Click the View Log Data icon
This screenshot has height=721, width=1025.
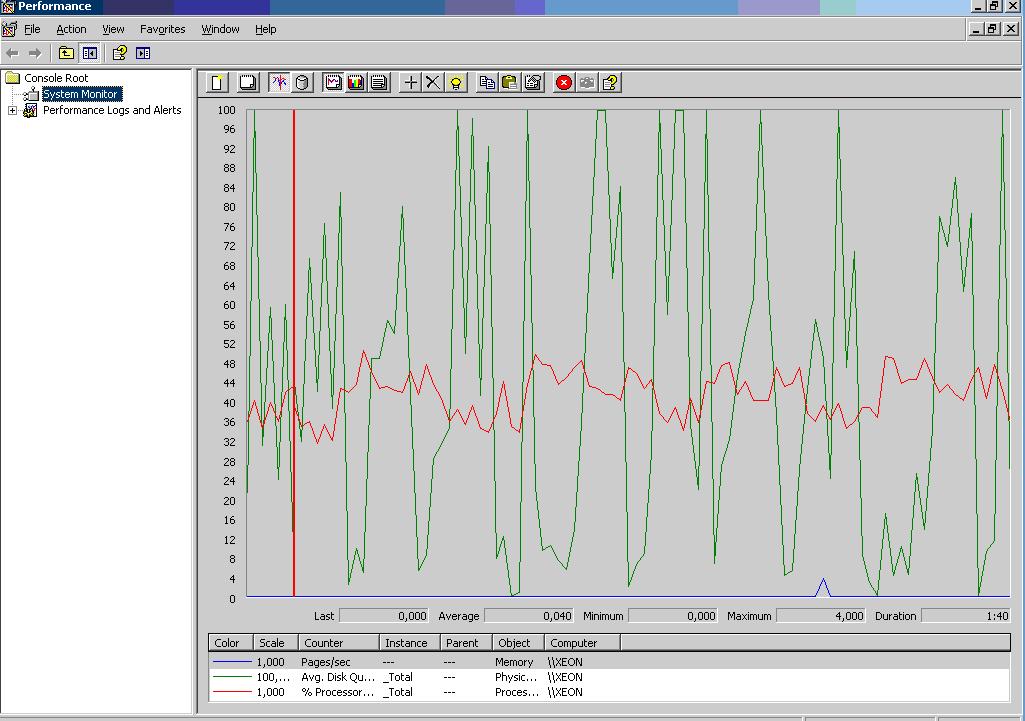(x=302, y=82)
